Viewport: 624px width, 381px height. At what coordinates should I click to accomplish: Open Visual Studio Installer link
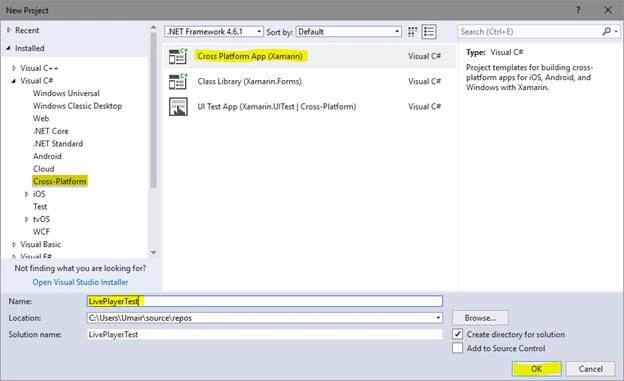80,282
